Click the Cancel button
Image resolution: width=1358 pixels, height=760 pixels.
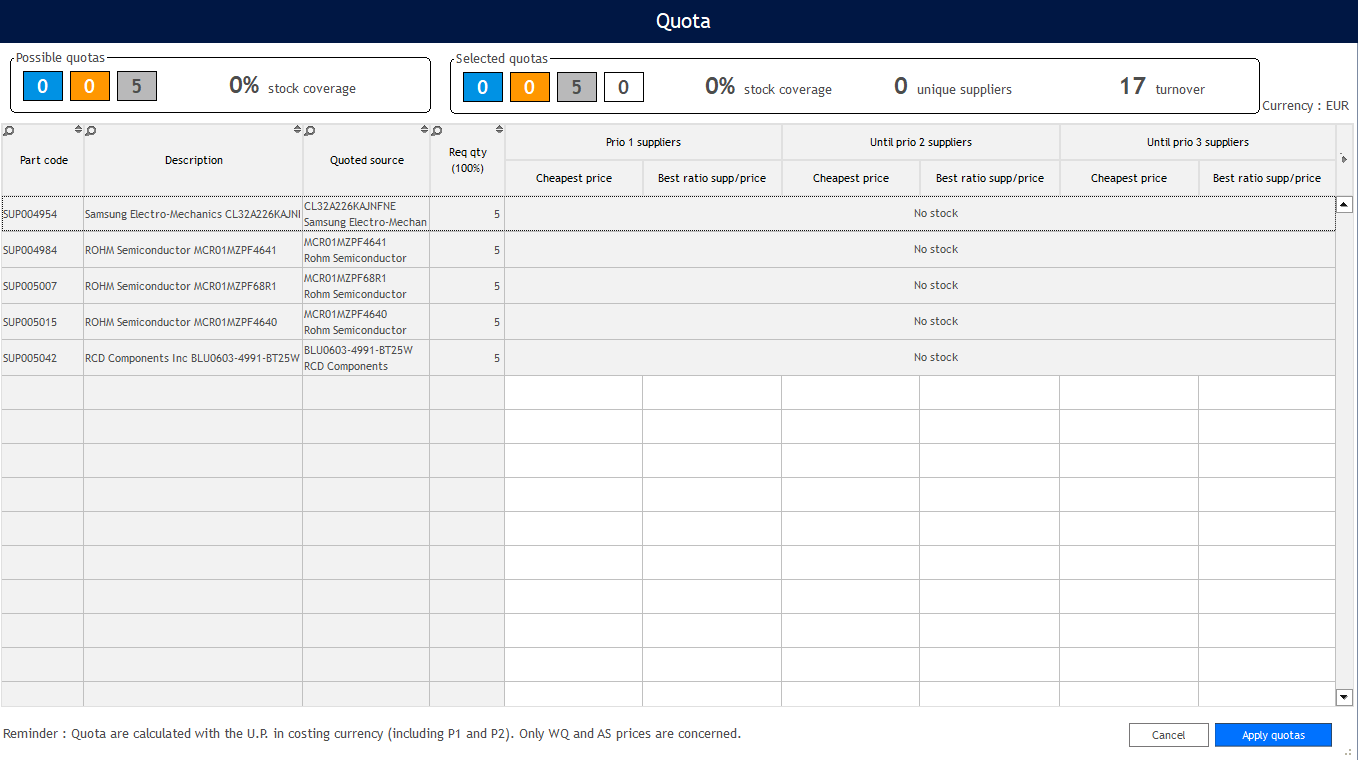1168,735
